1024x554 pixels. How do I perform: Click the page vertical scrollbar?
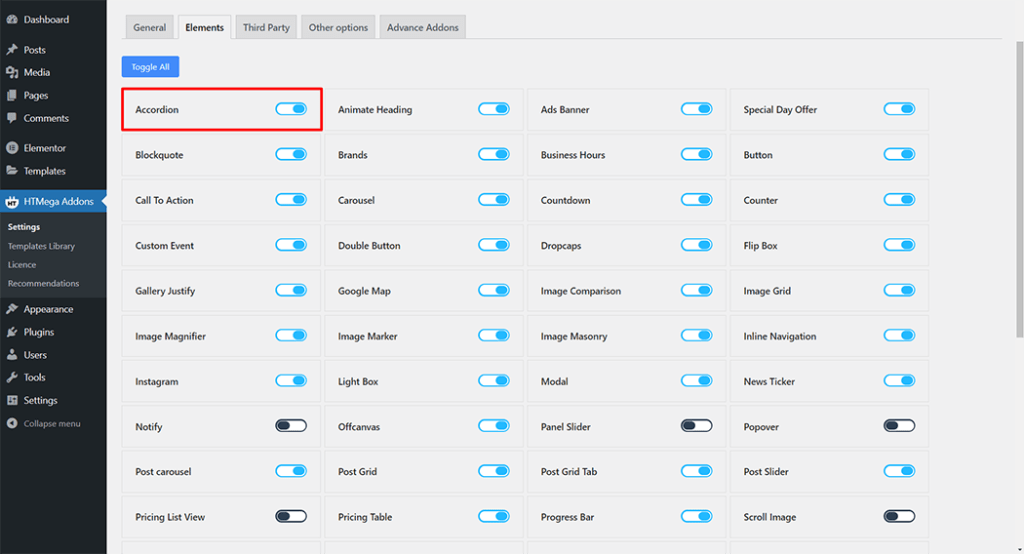pos(1019,189)
